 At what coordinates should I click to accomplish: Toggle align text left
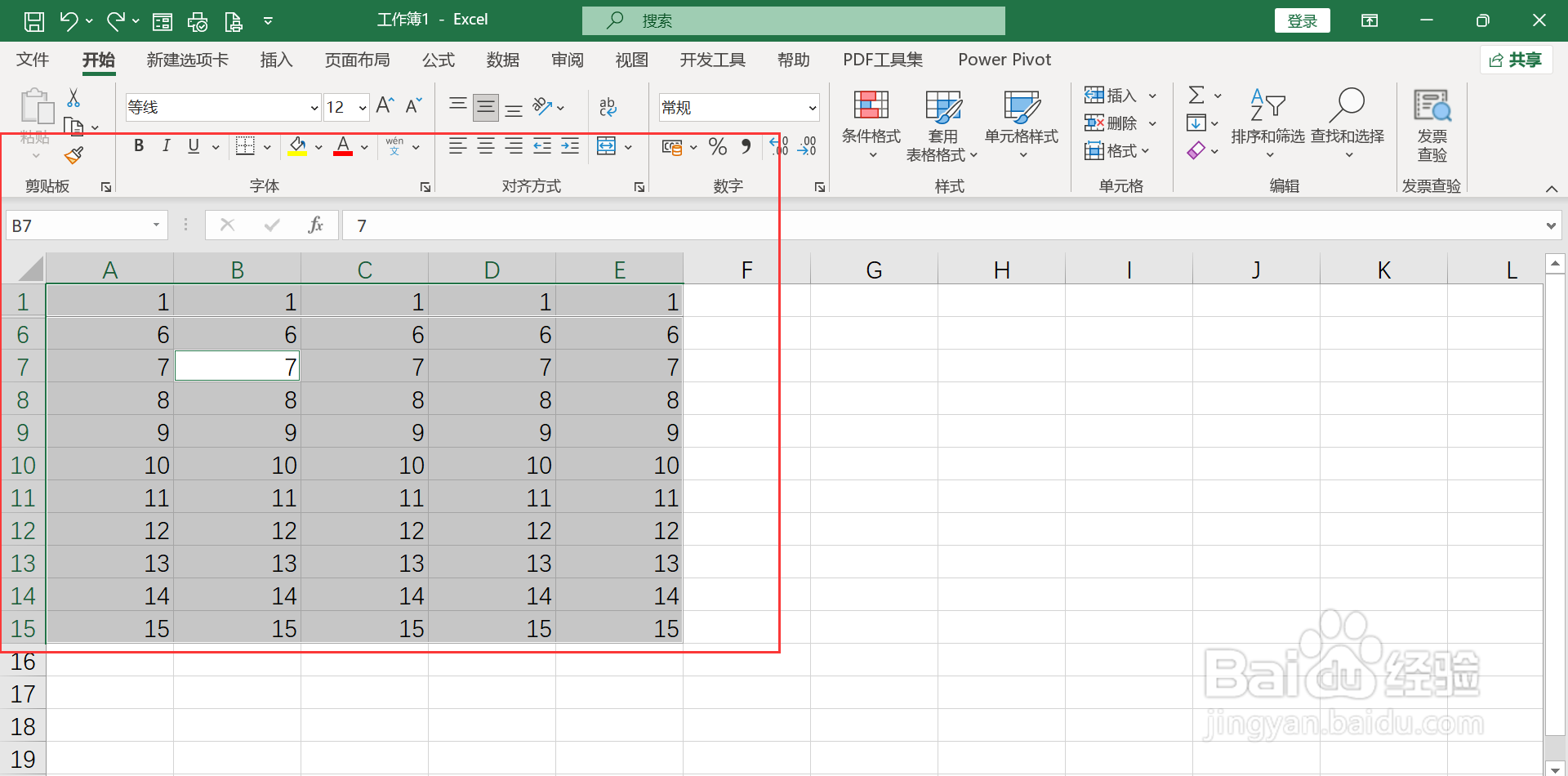[x=458, y=146]
